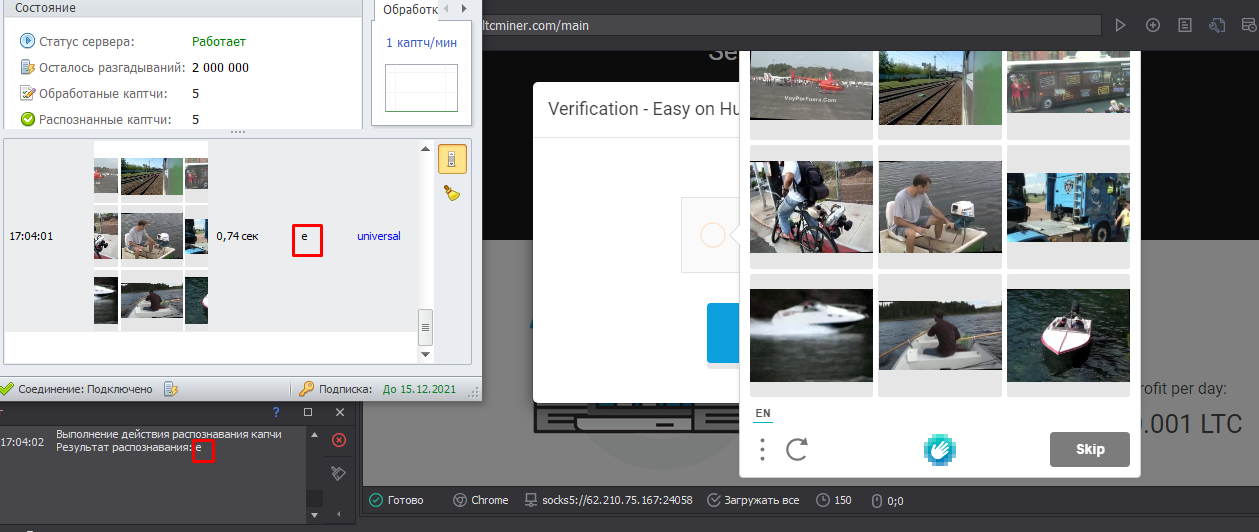The image size is (1259, 532).
Task: Click the right arrow to scroll tabs
Action: tap(464, 9)
